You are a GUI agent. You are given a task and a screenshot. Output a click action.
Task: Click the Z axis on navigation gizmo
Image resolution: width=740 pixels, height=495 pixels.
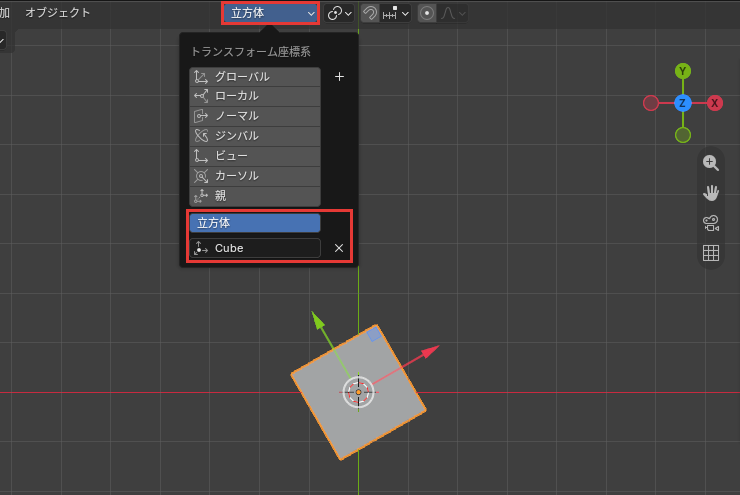(x=682, y=103)
